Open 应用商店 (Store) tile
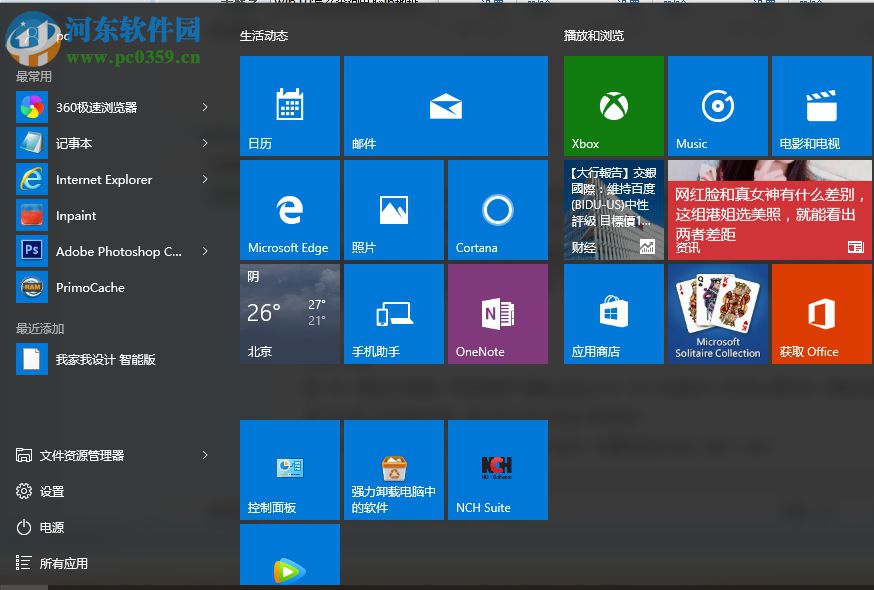The width and height of the screenshot is (874, 590). pos(612,313)
